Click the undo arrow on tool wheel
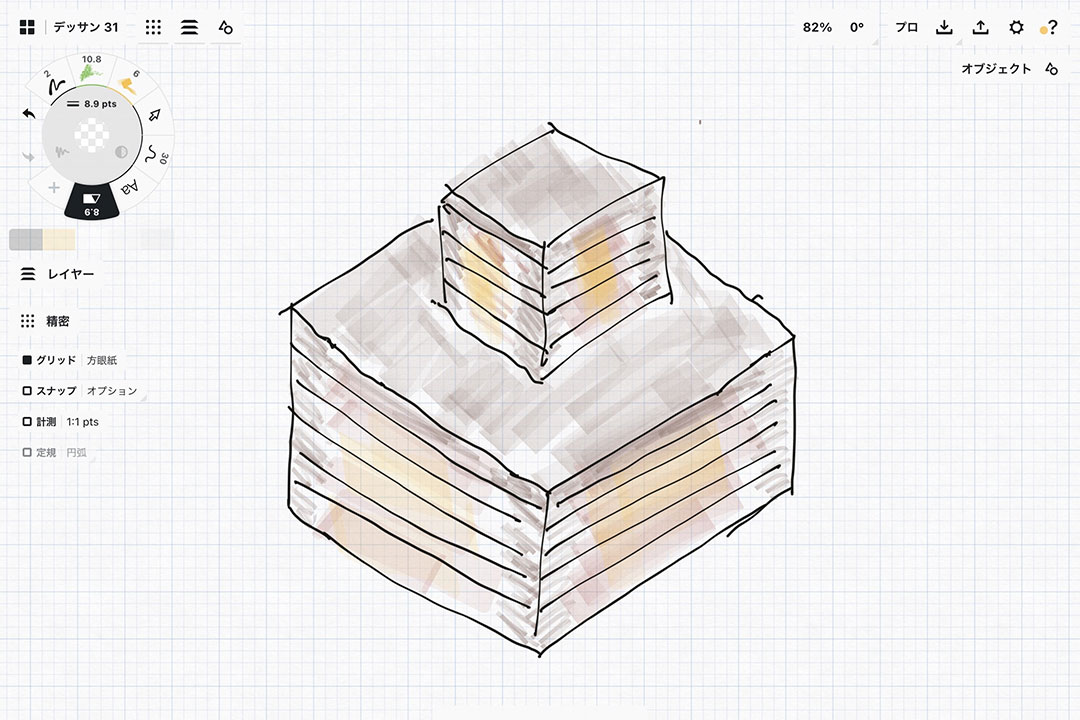This screenshot has height=720, width=1080. pos(29,114)
